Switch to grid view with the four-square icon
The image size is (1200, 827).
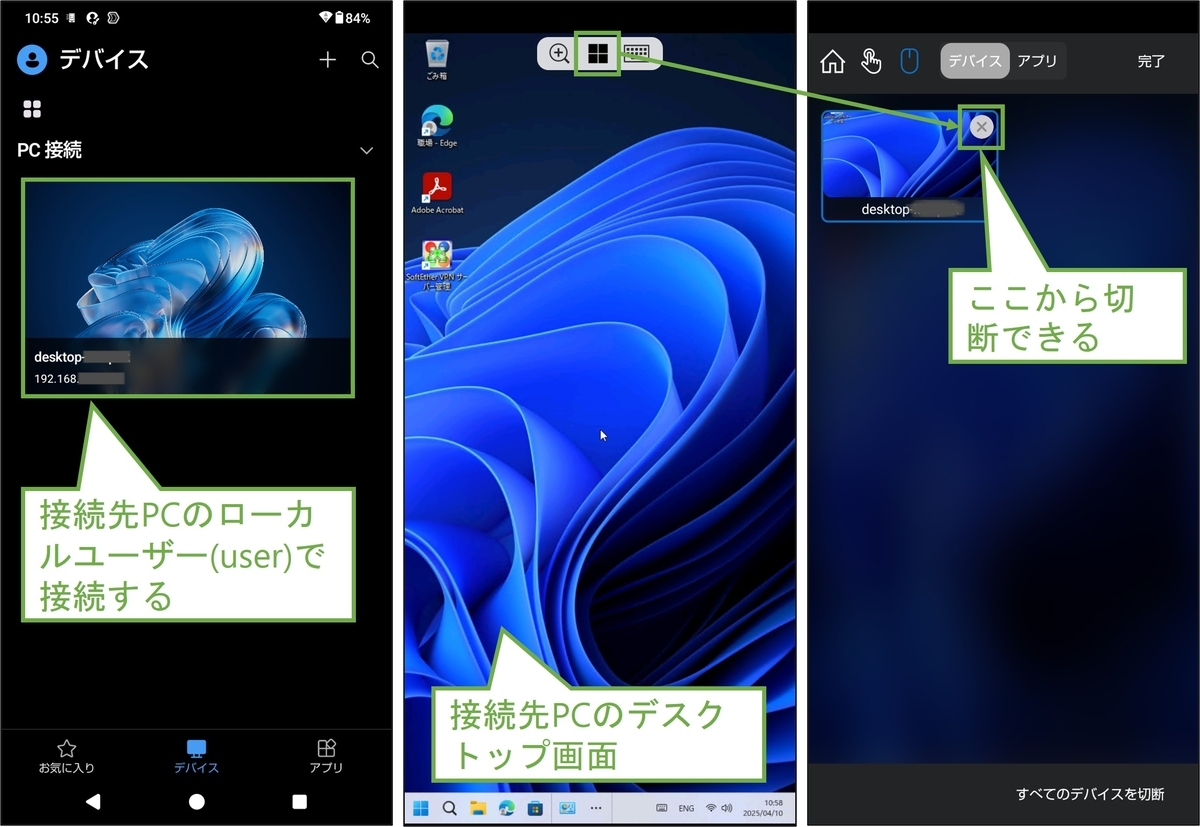[x=32, y=109]
